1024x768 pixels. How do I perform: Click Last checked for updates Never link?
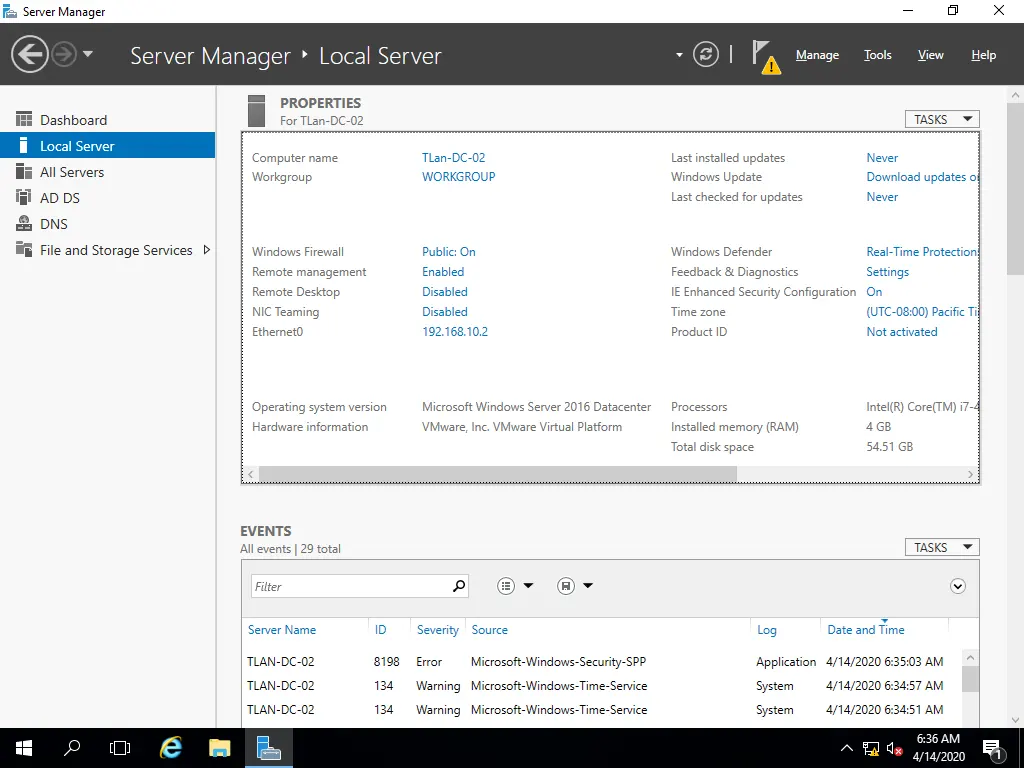[x=882, y=197]
